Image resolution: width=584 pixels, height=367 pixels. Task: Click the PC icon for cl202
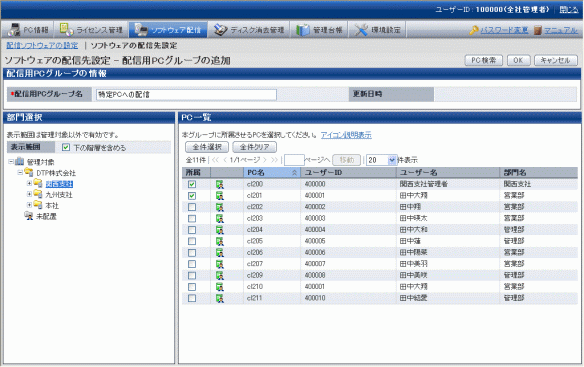click(220, 207)
